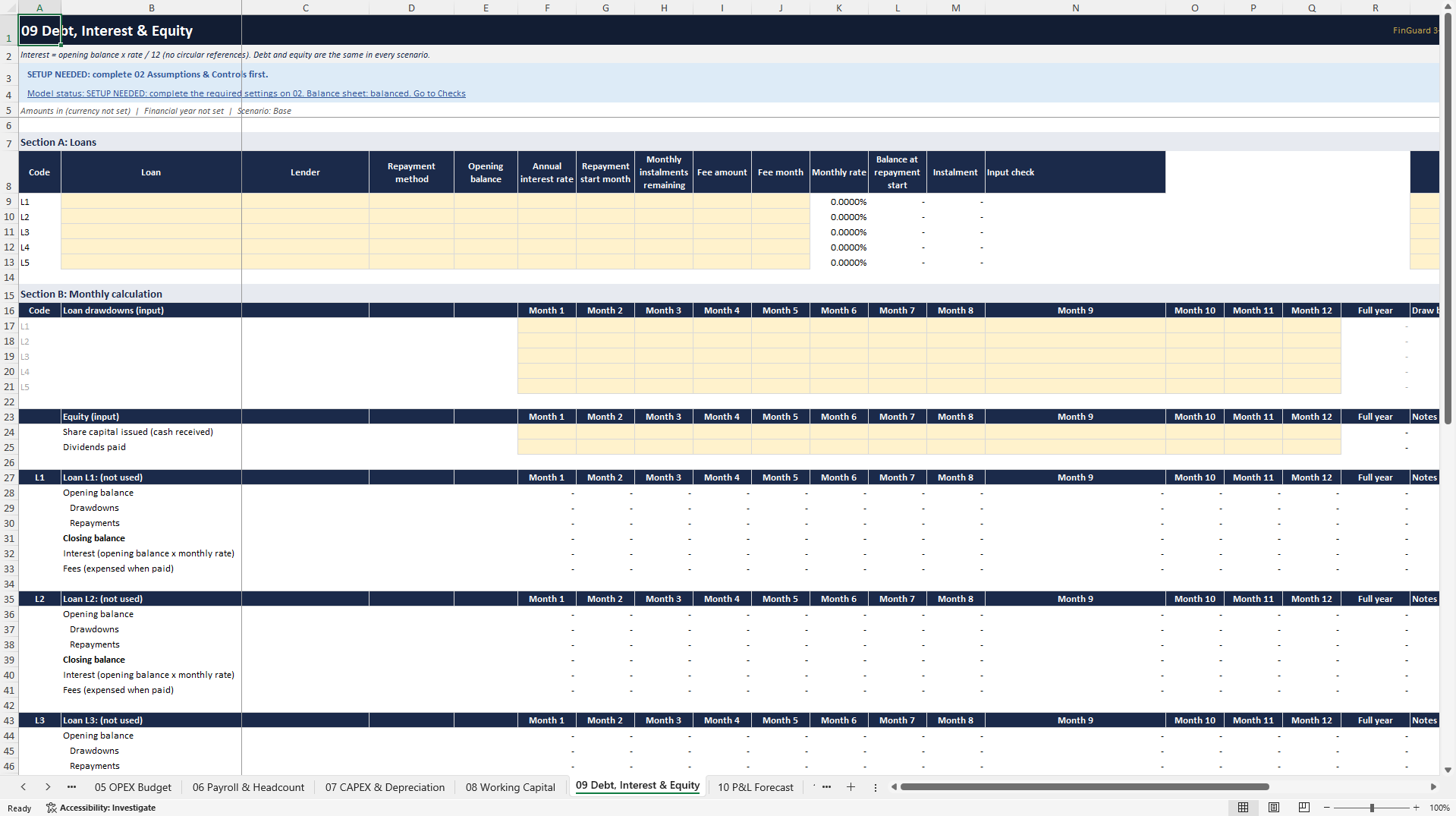Go to the next sheet tab arrow
The width and height of the screenshot is (1456, 816).
48,787
